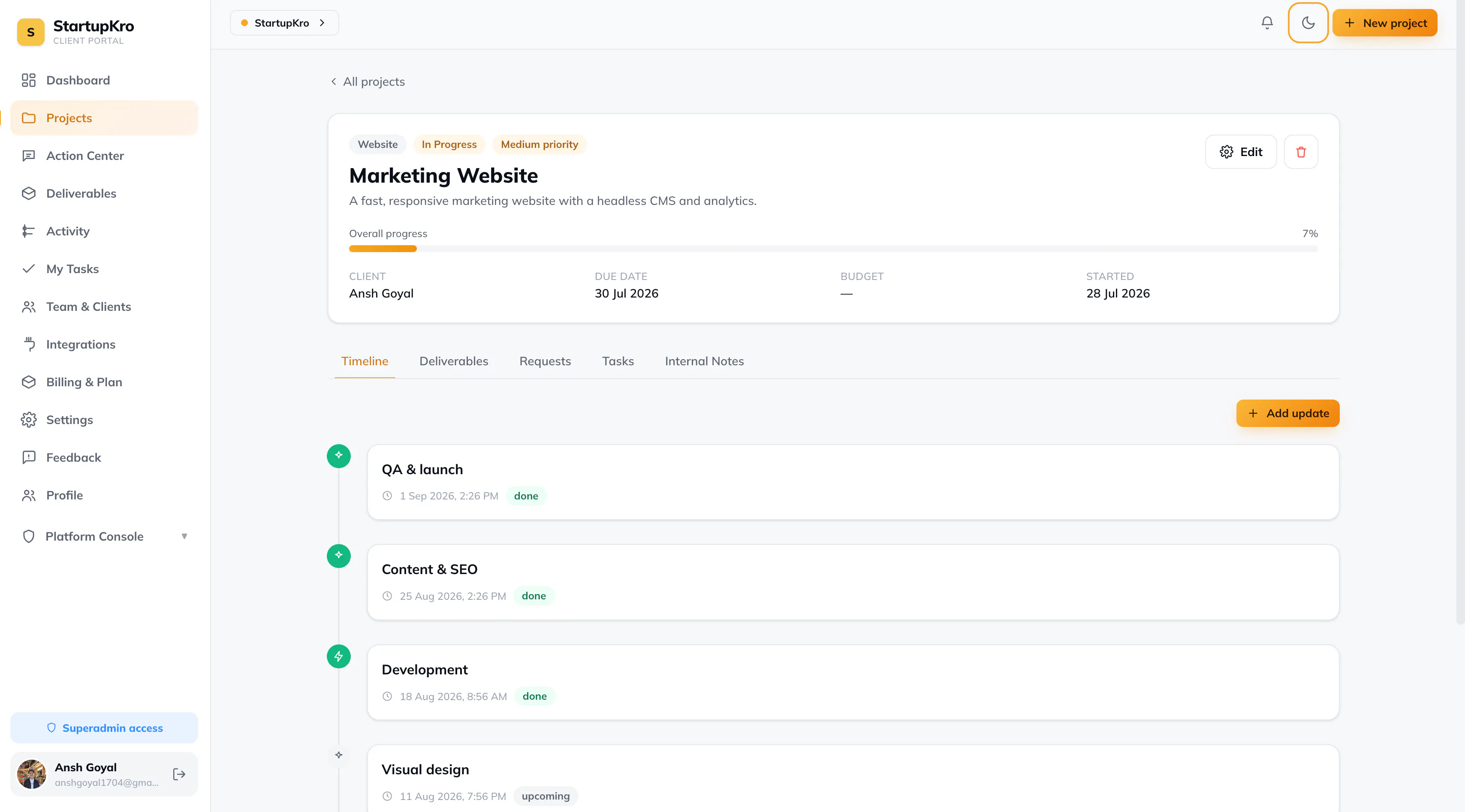Click the Projects folder icon
Viewport: 1465px width, 812px height.
click(x=28, y=118)
